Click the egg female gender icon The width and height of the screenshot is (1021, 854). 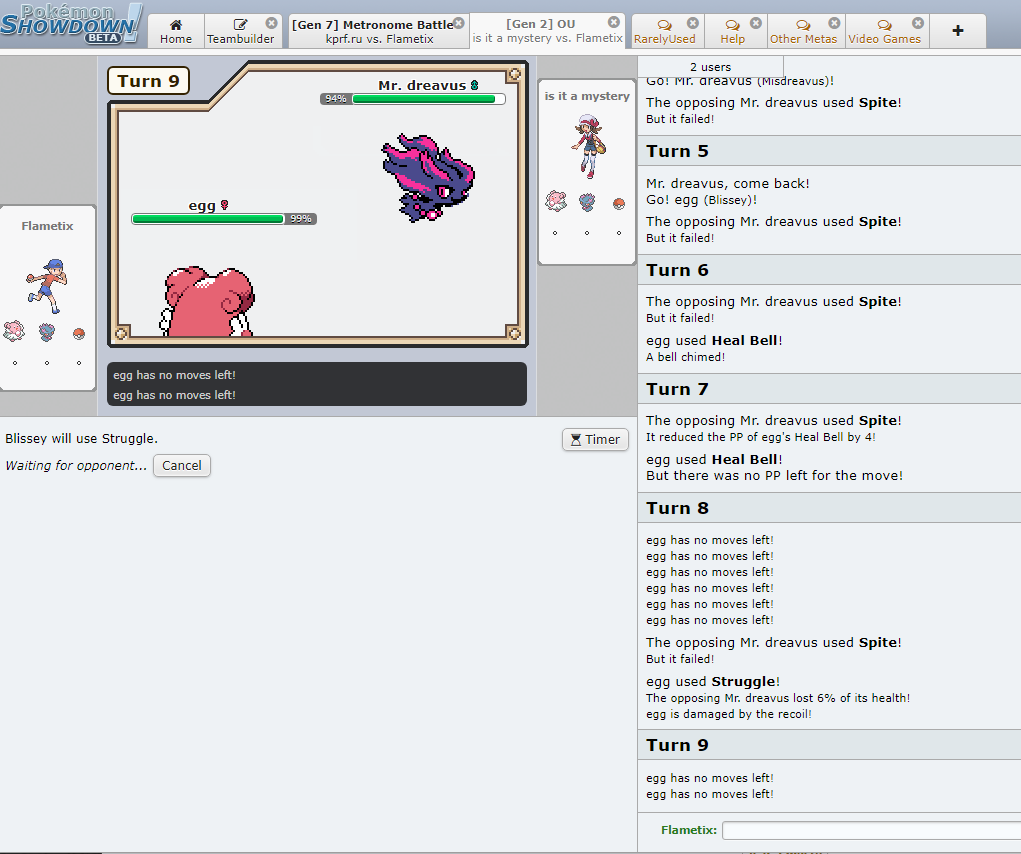[x=225, y=205]
